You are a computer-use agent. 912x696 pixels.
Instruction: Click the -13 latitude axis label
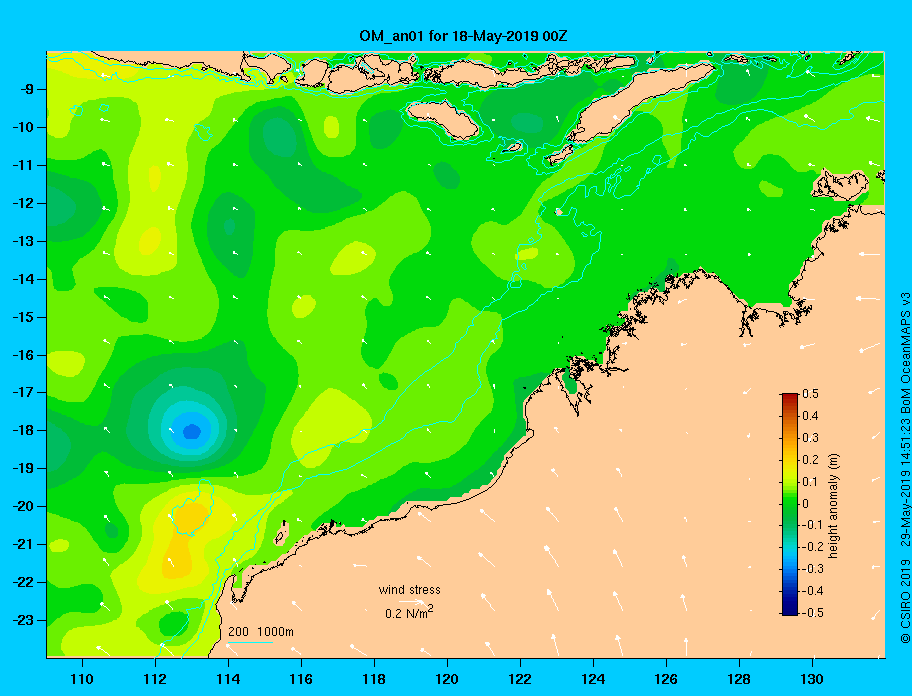pyautogui.click(x=23, y=241)
